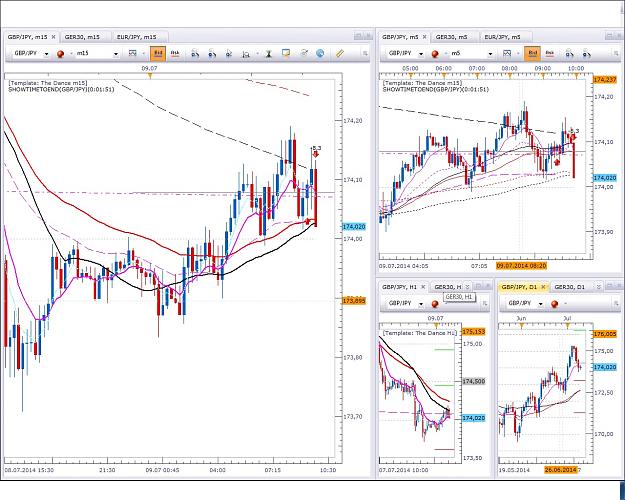Open chart type icon in m5 toolbar
The width and height of the screenshot is (625, 500).
coord(507,53)
